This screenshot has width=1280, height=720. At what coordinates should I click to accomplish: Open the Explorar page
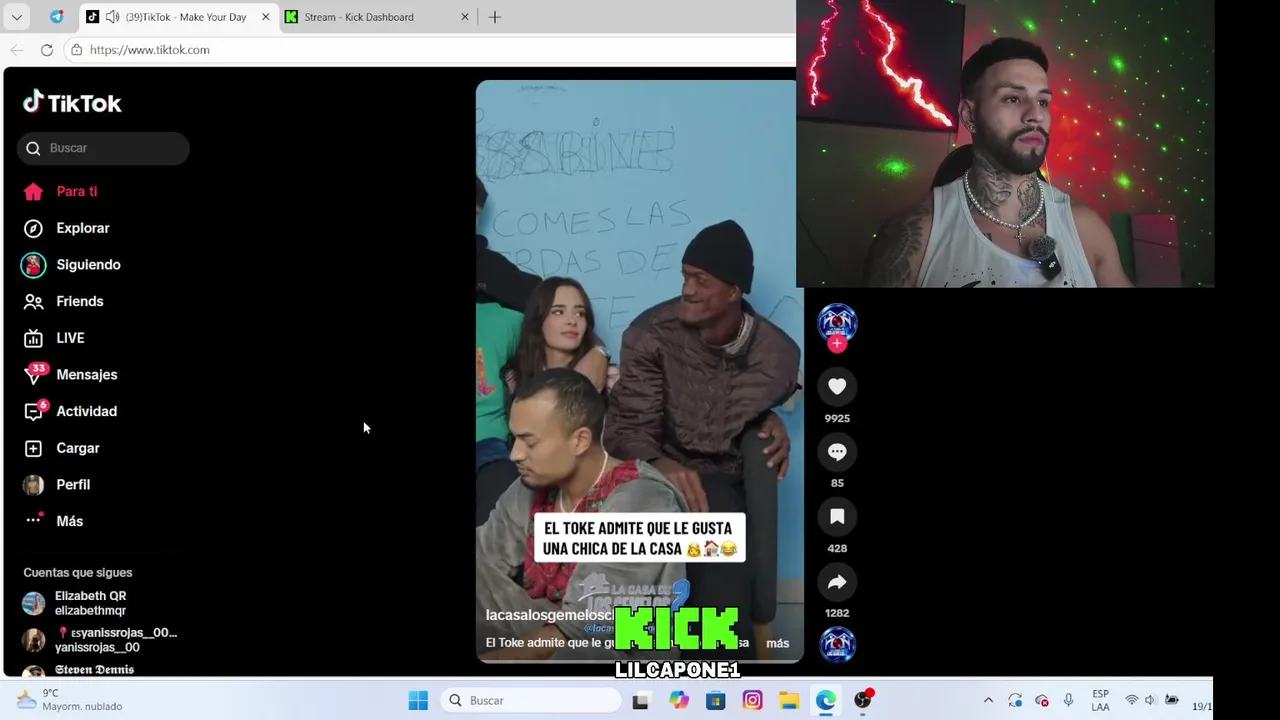click(x=67, y=228)
